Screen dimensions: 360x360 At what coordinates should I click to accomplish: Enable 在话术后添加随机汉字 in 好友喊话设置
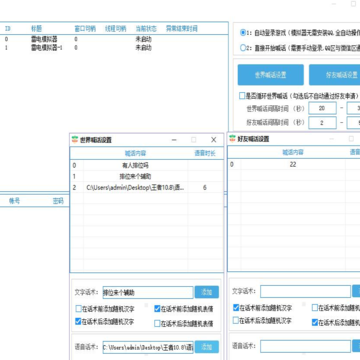point(236,320)
